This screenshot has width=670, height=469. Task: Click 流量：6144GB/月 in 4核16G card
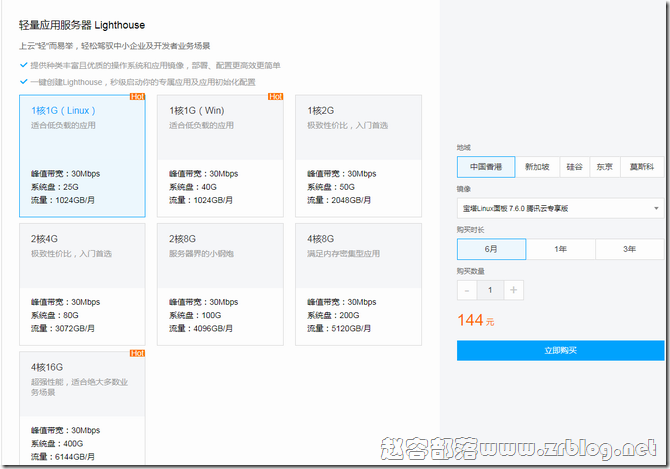click(63, 457)
